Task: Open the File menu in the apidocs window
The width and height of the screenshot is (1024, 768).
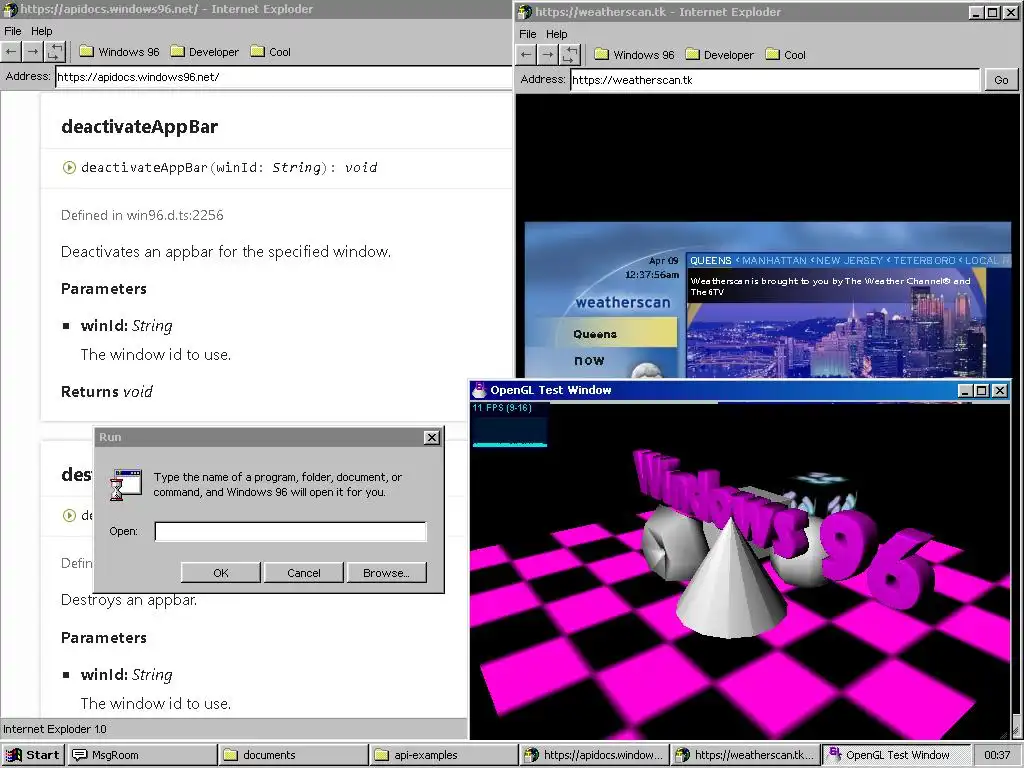Action: [13, 31]
